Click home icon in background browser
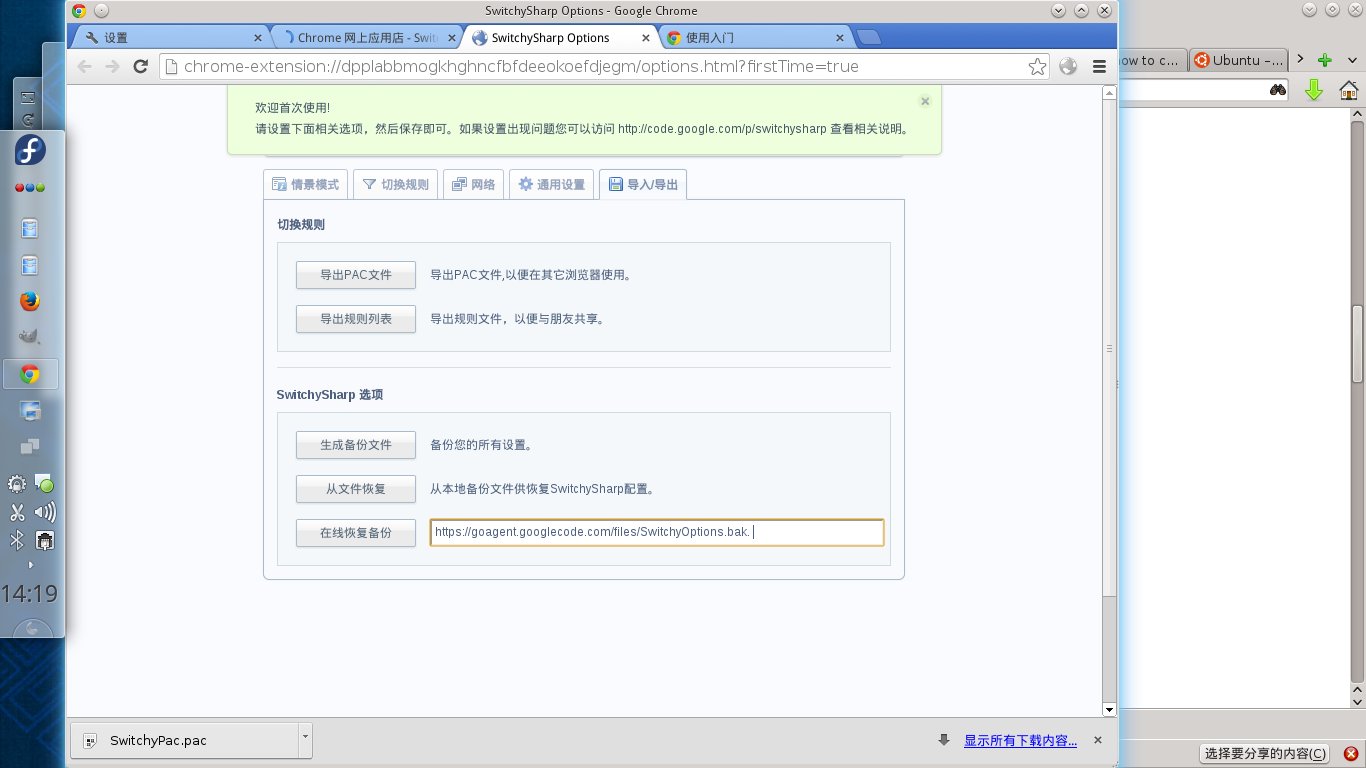This screenshot has height=768, width=1366. pos(1348,90)
